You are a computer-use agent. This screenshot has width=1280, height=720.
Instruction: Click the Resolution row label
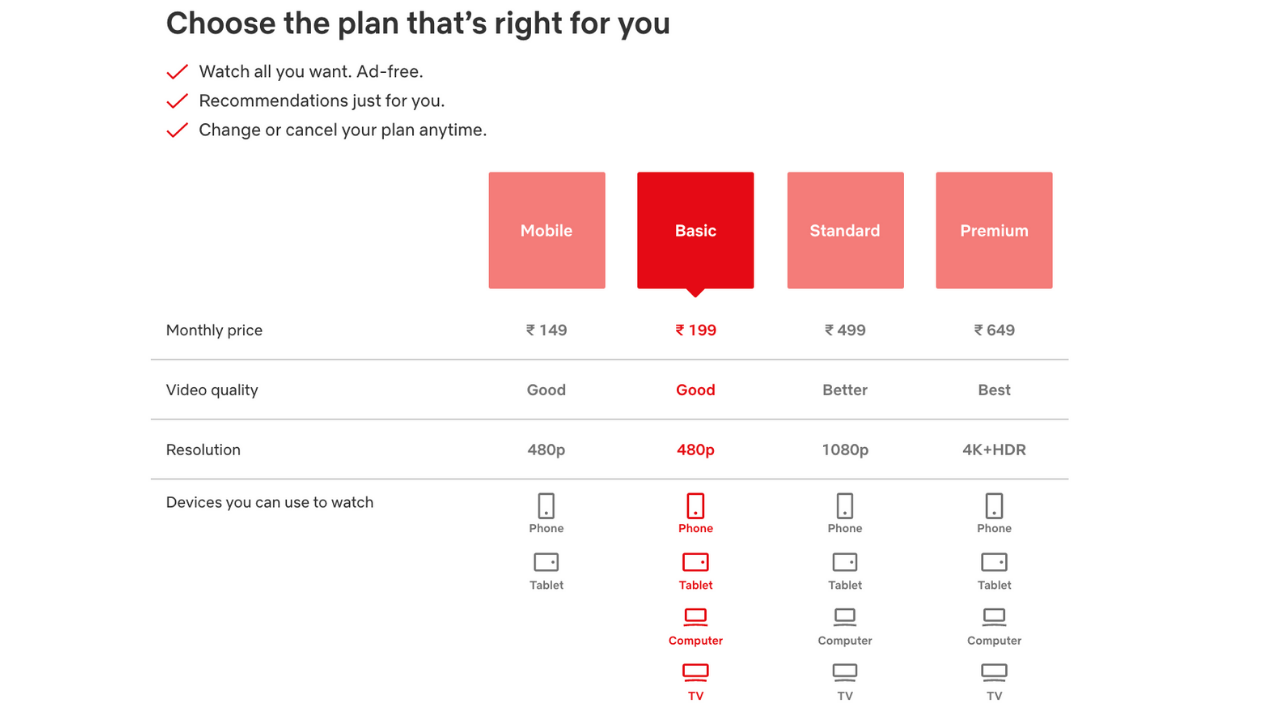[x=203, y=450]
